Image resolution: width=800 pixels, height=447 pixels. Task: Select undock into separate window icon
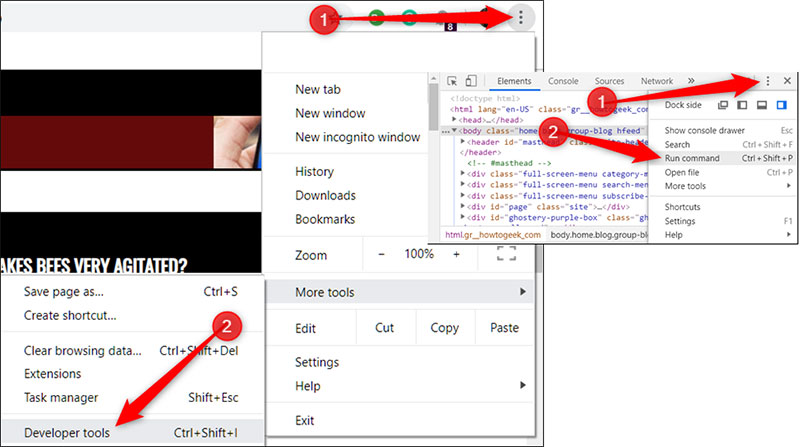pos(724,105)
